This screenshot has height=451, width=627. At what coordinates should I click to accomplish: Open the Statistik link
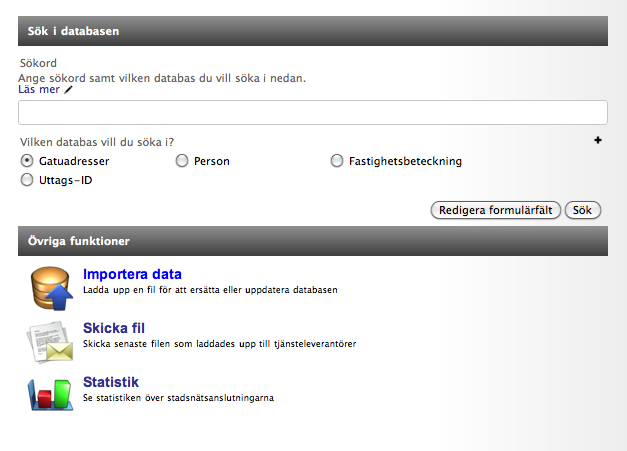(111, 382)
